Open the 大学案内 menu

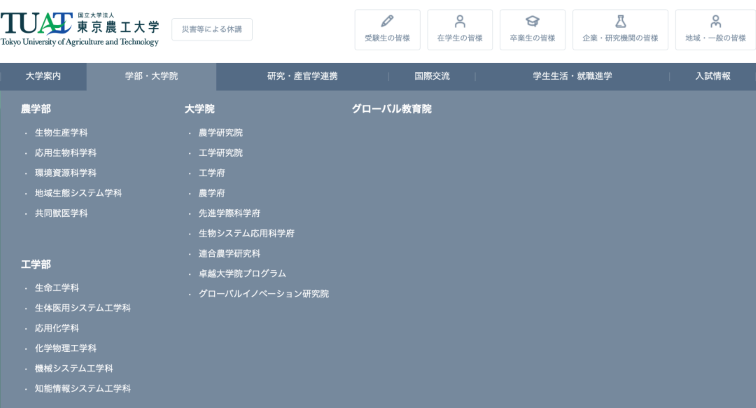[43, 76]
